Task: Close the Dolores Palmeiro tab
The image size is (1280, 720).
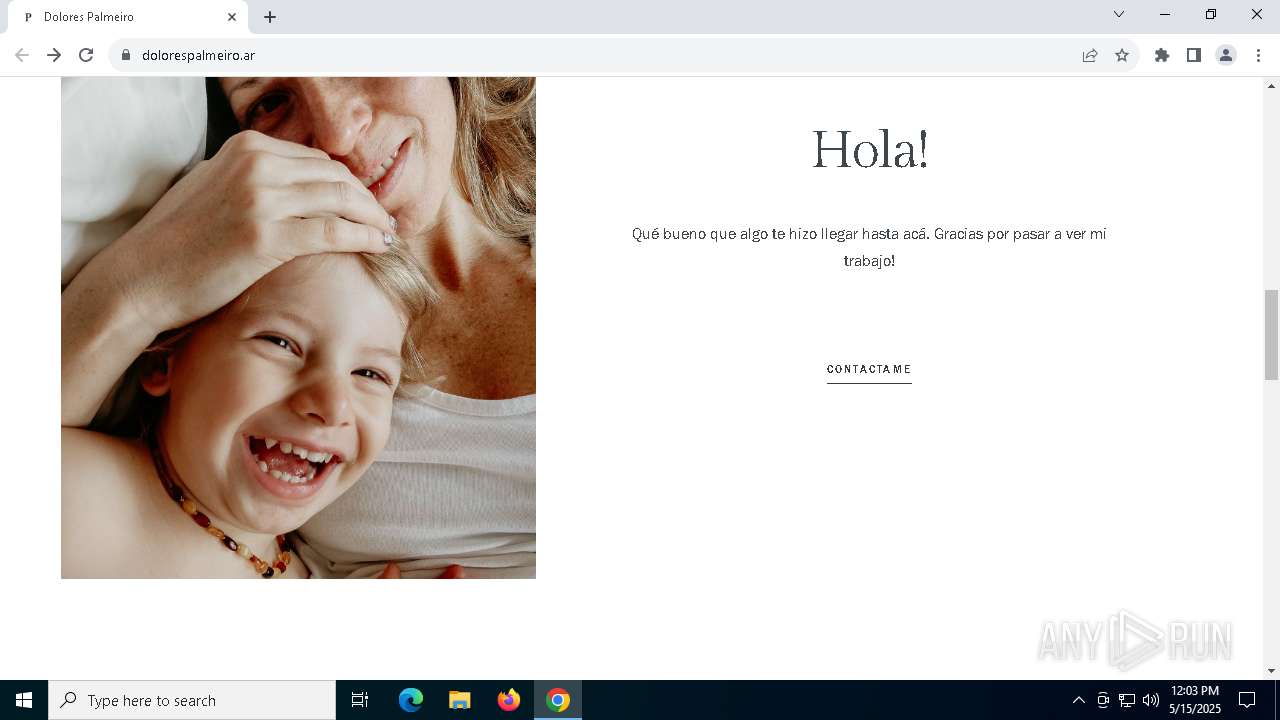Action: click(x=232, y=17)
